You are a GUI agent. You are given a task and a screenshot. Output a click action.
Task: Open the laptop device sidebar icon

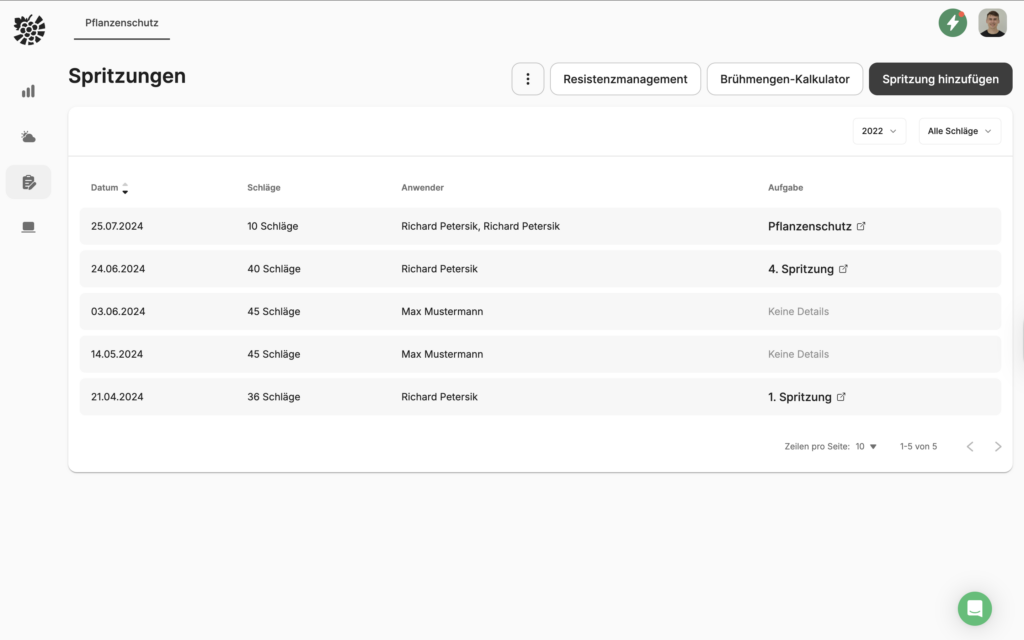28,227
